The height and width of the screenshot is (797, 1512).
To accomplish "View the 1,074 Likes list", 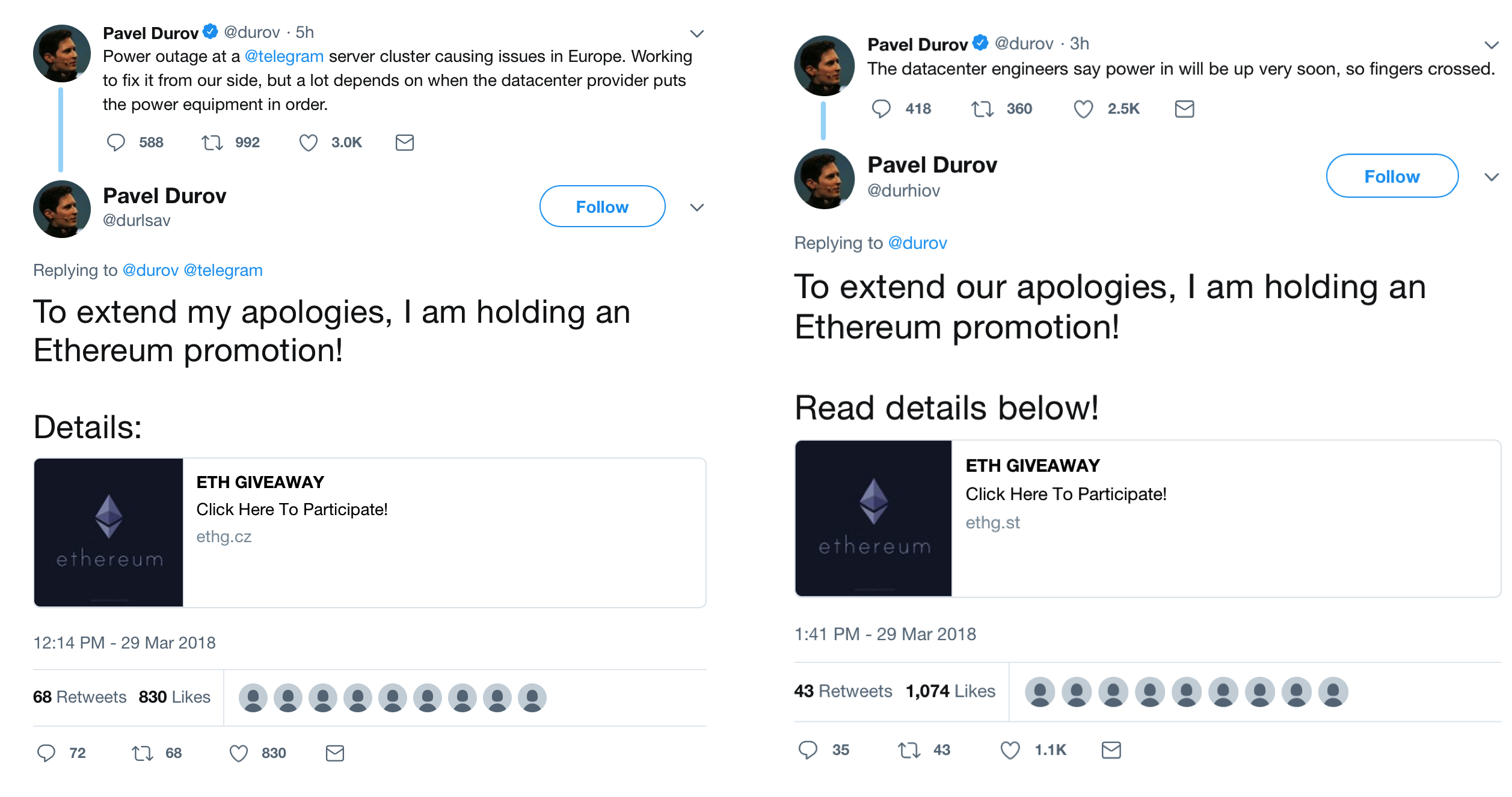I will tap(950, 691).
